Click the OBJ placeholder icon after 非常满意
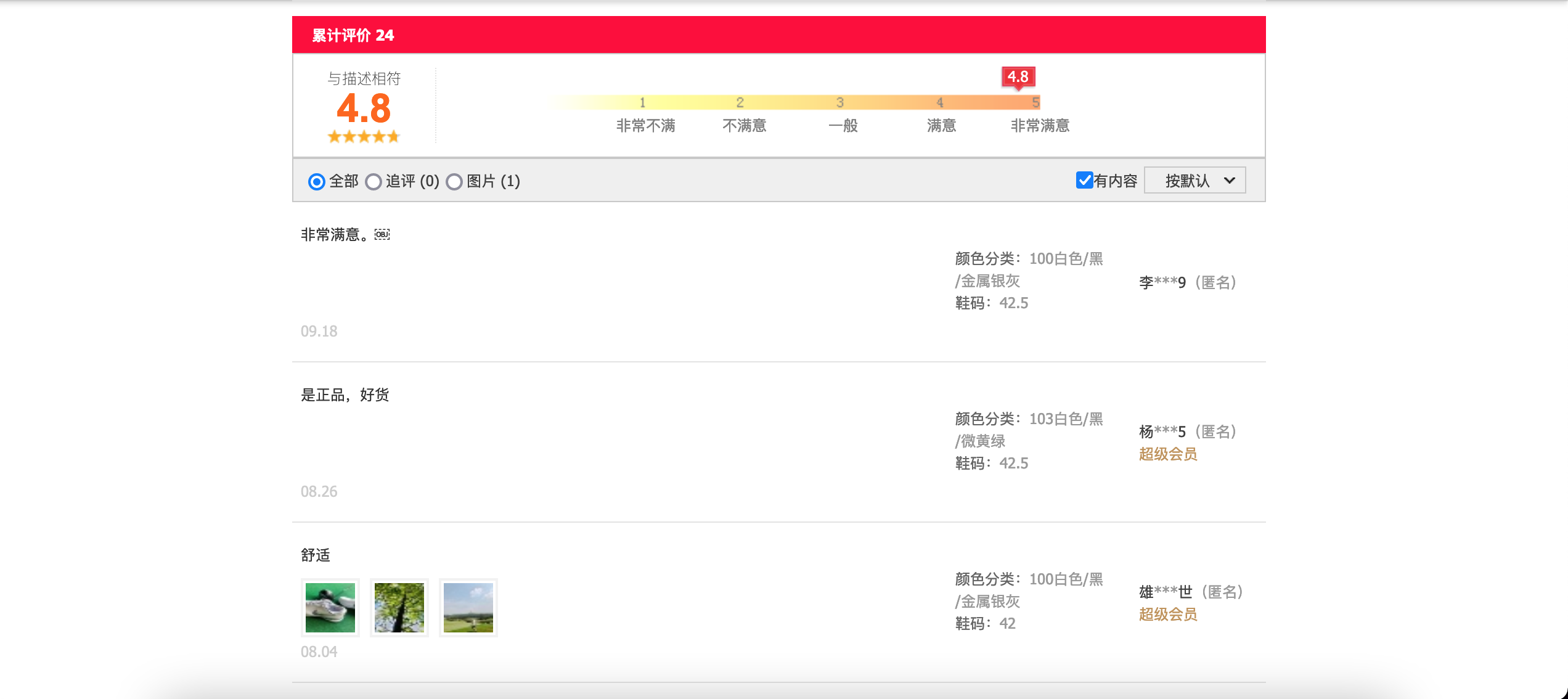The image size is (1568, 699). 382,234
